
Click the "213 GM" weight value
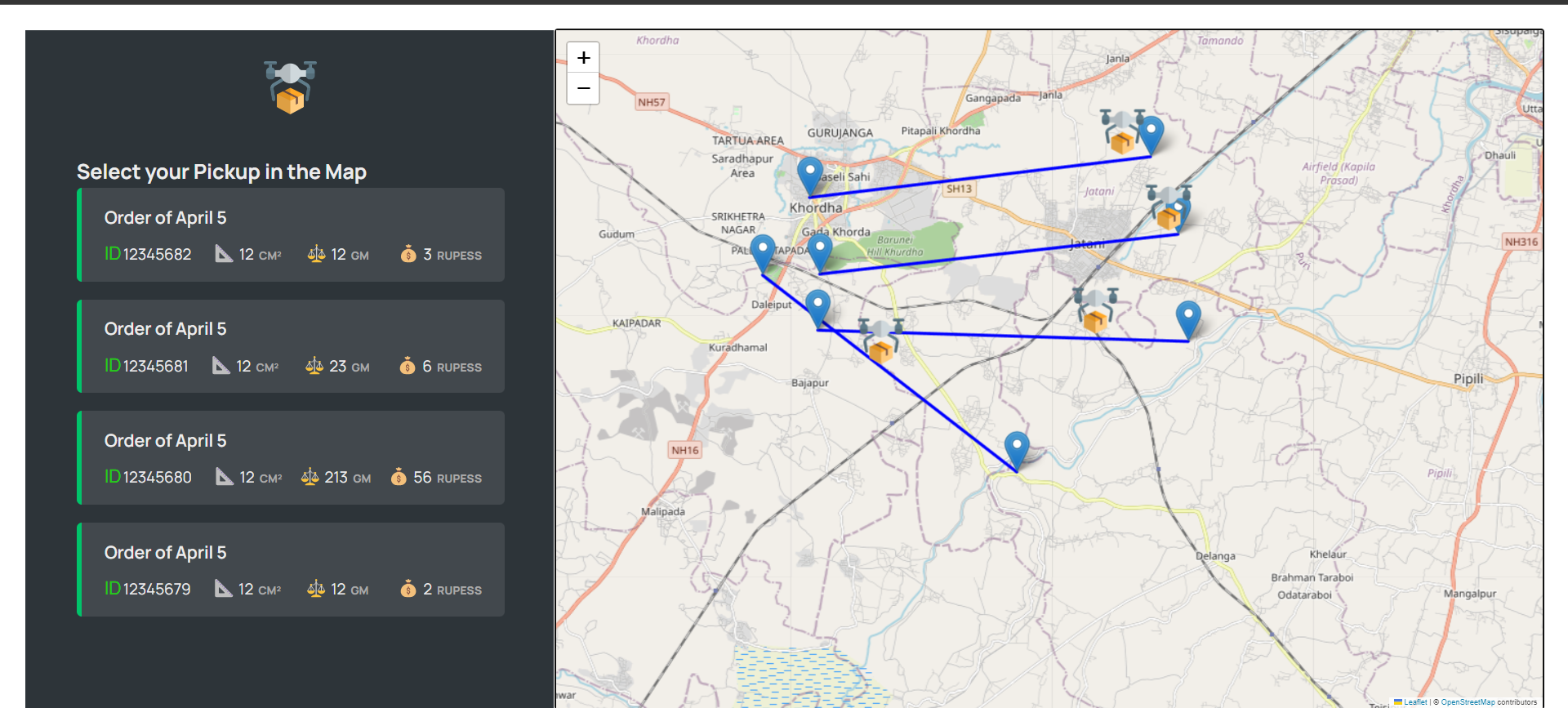pos(348,478)
